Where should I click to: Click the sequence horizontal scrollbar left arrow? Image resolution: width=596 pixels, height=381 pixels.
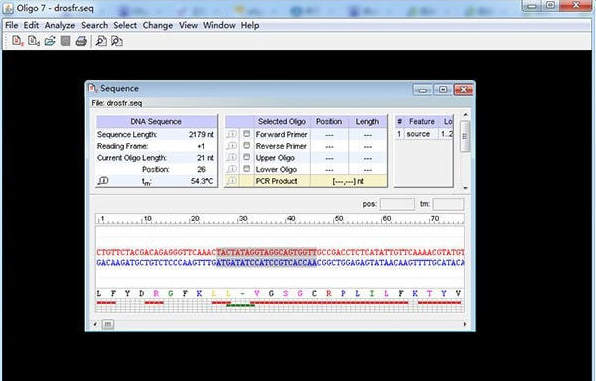tap(95, 324)
